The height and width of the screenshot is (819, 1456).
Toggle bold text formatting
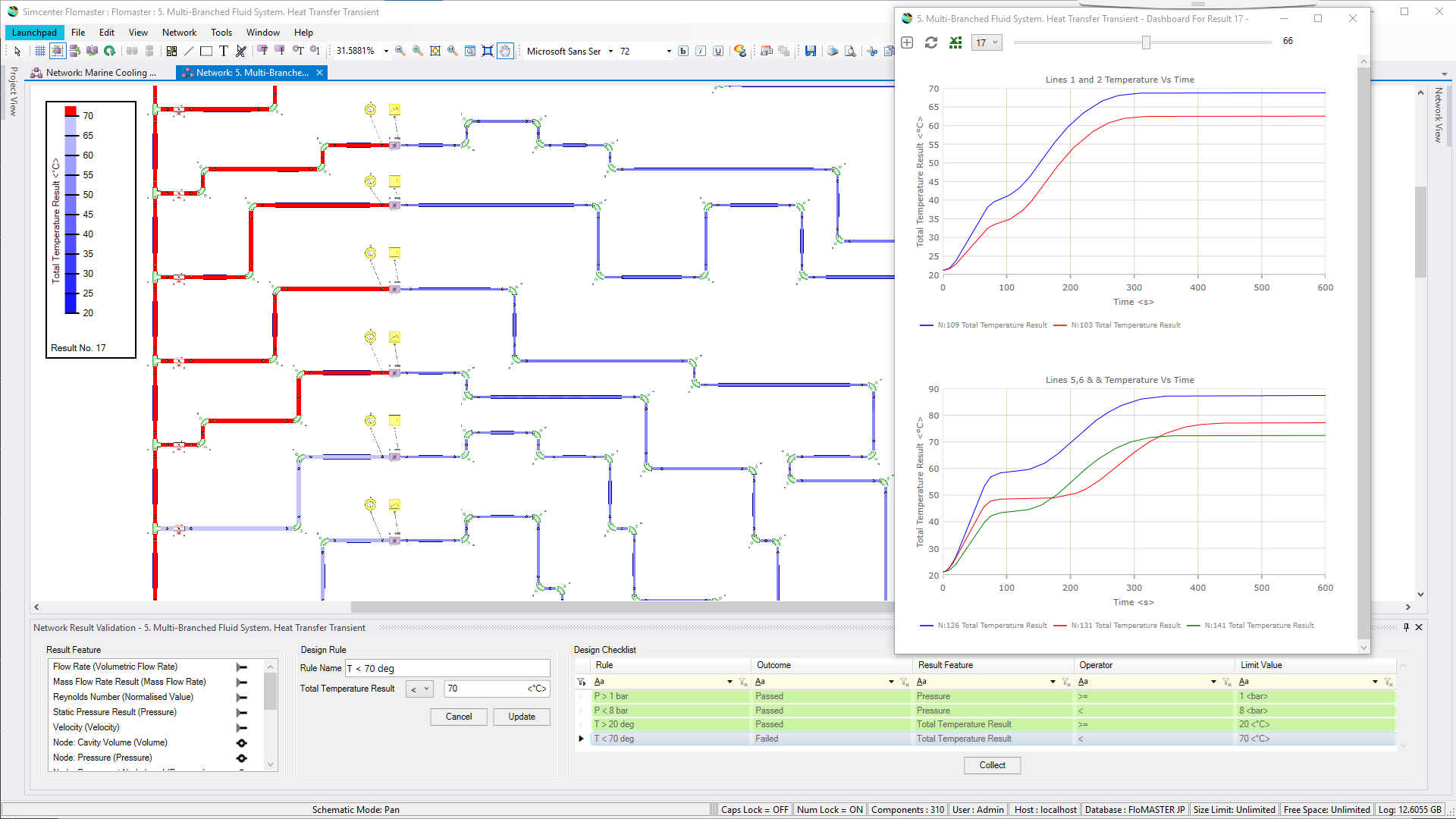tap(683, 51)
